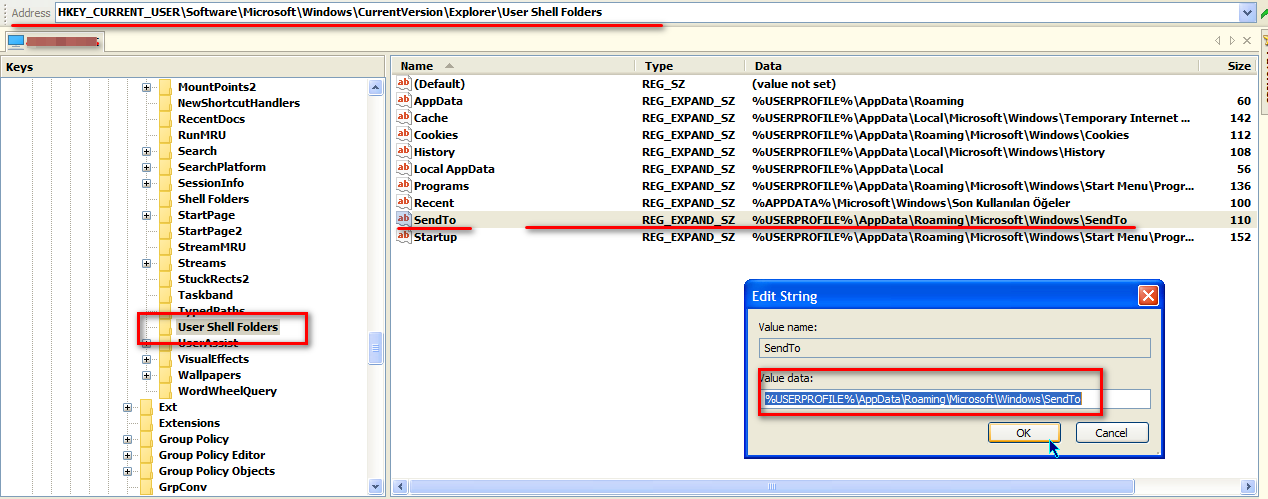Sort by the Size column header

coord(1226,65)
